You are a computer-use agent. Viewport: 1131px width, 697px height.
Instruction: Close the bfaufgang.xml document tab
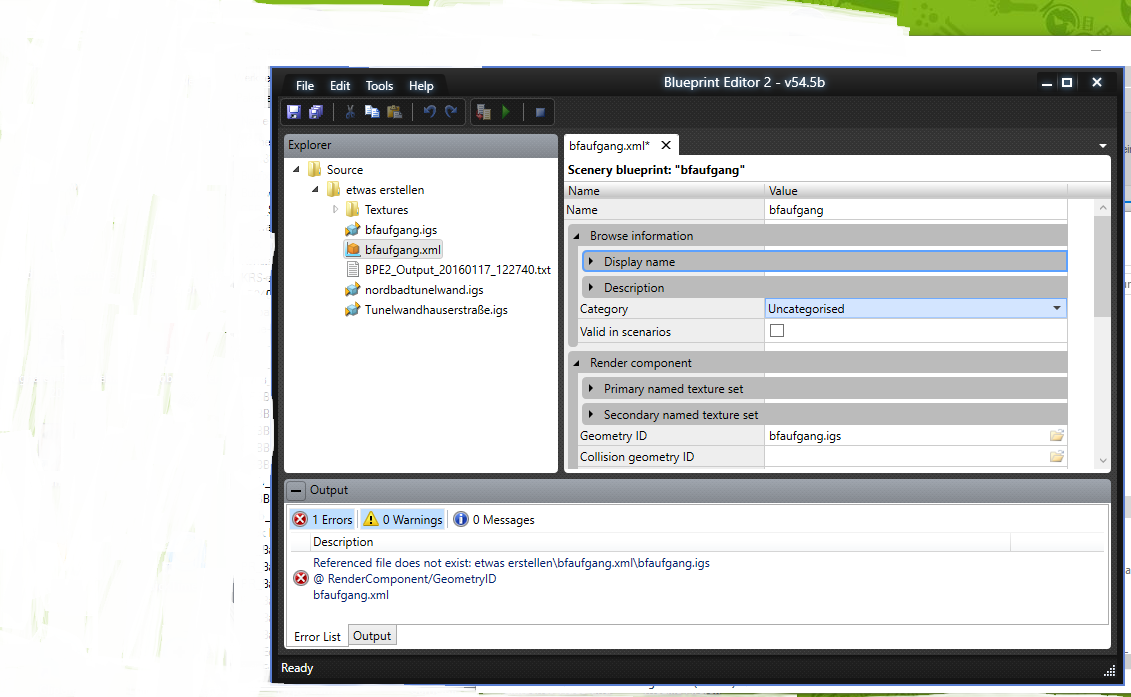(x=666, y=145)
